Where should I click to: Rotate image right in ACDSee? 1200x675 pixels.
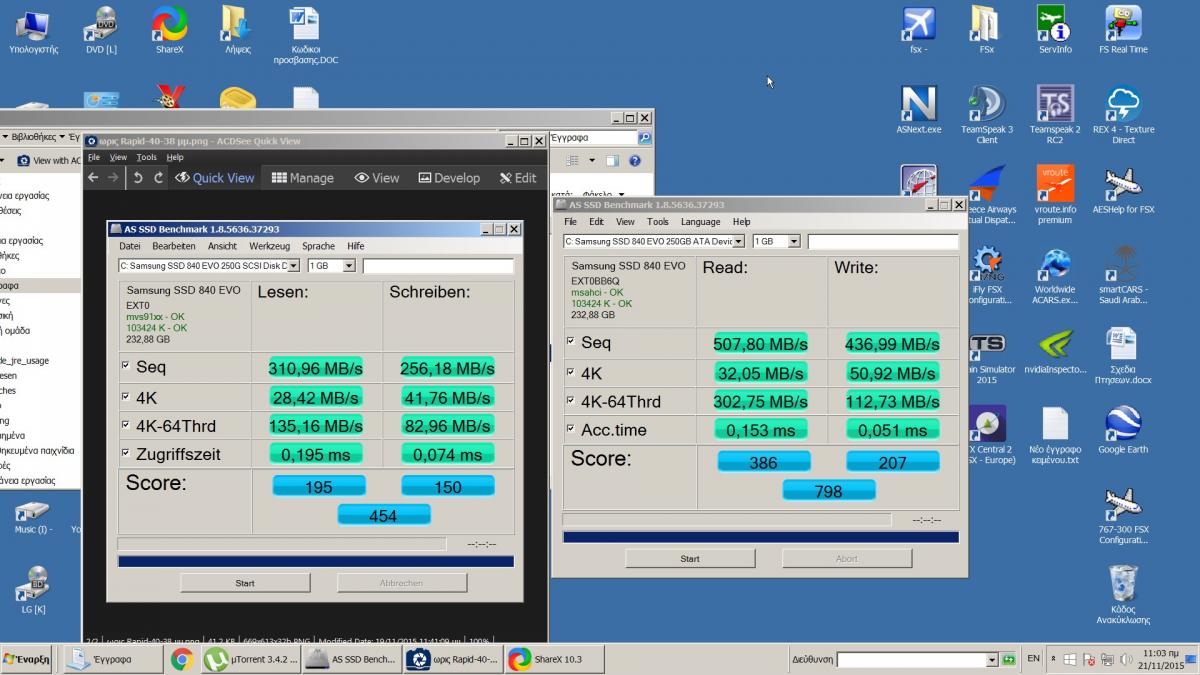tap(158, 178)
